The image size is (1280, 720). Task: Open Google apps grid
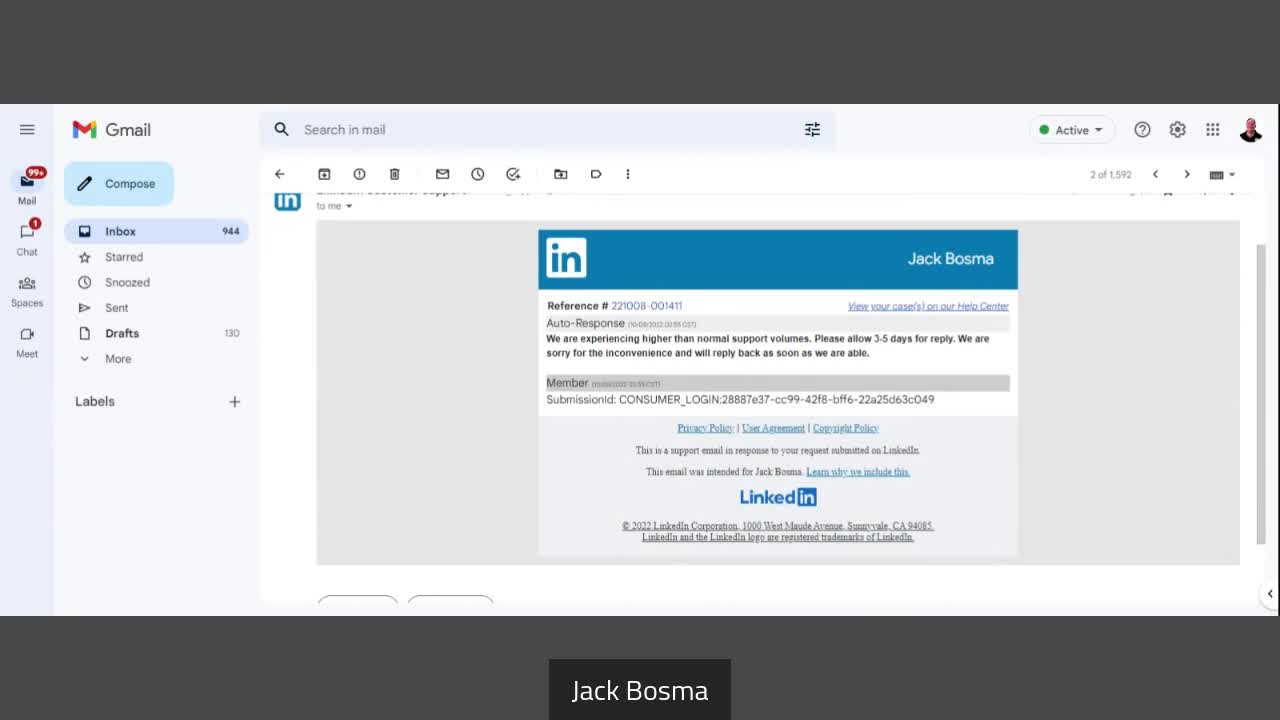(x=1213, y=130)
